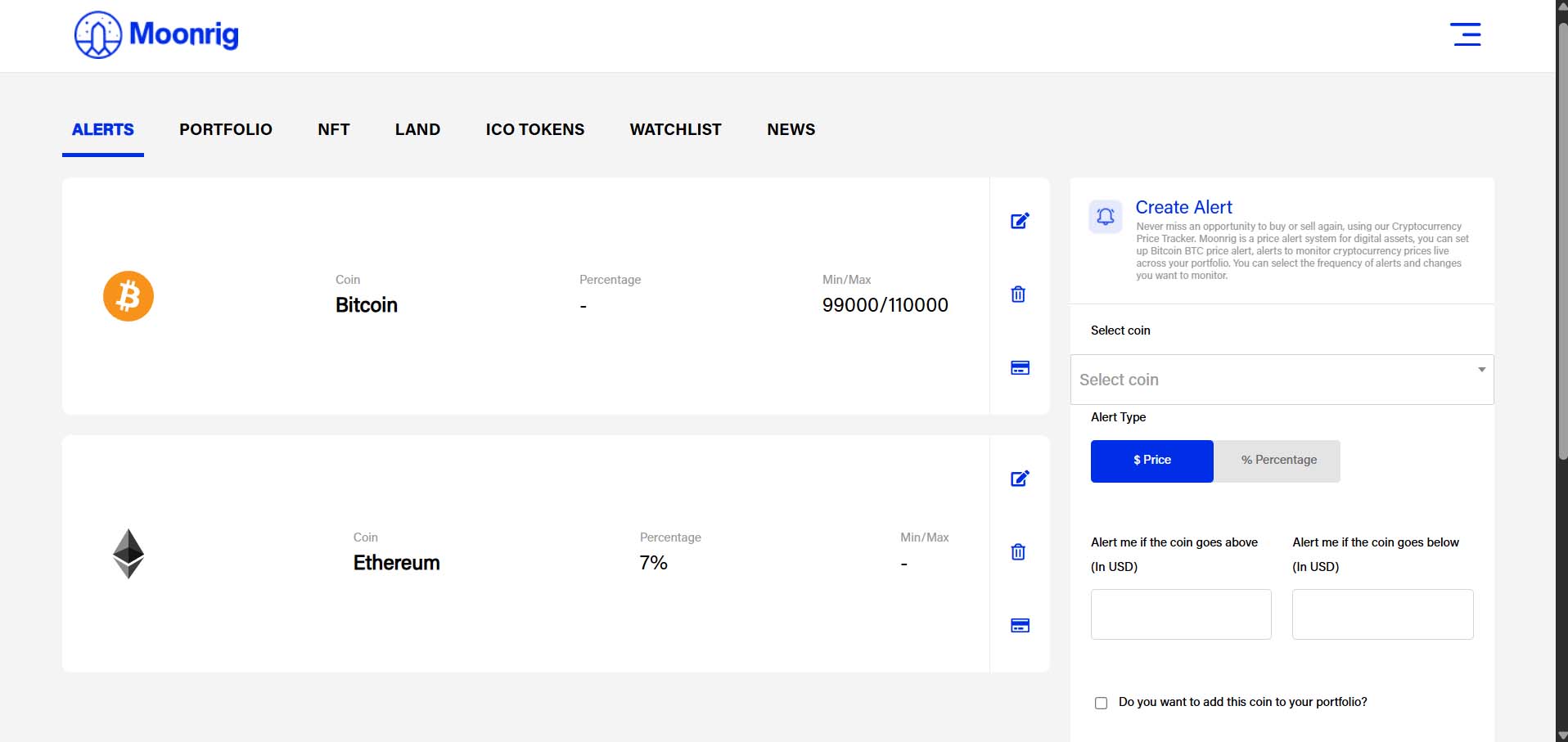Click the Create Alert heading
Image resolution: width=1568 pixels, height=742 pixels.
[1183, 207]
